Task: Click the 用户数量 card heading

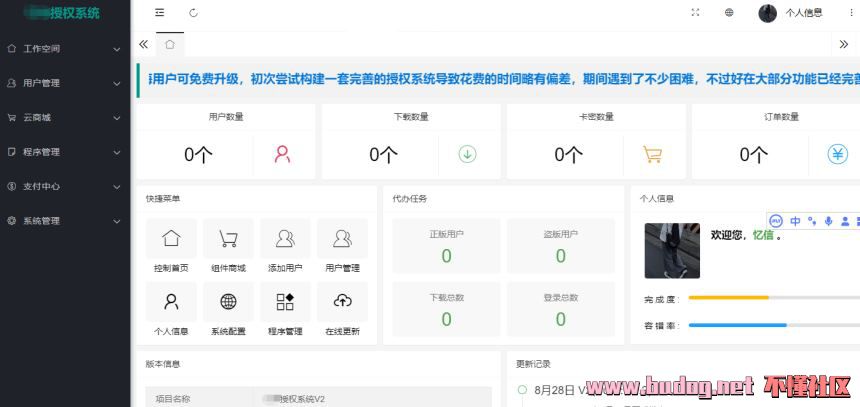Action: point(226,117)
